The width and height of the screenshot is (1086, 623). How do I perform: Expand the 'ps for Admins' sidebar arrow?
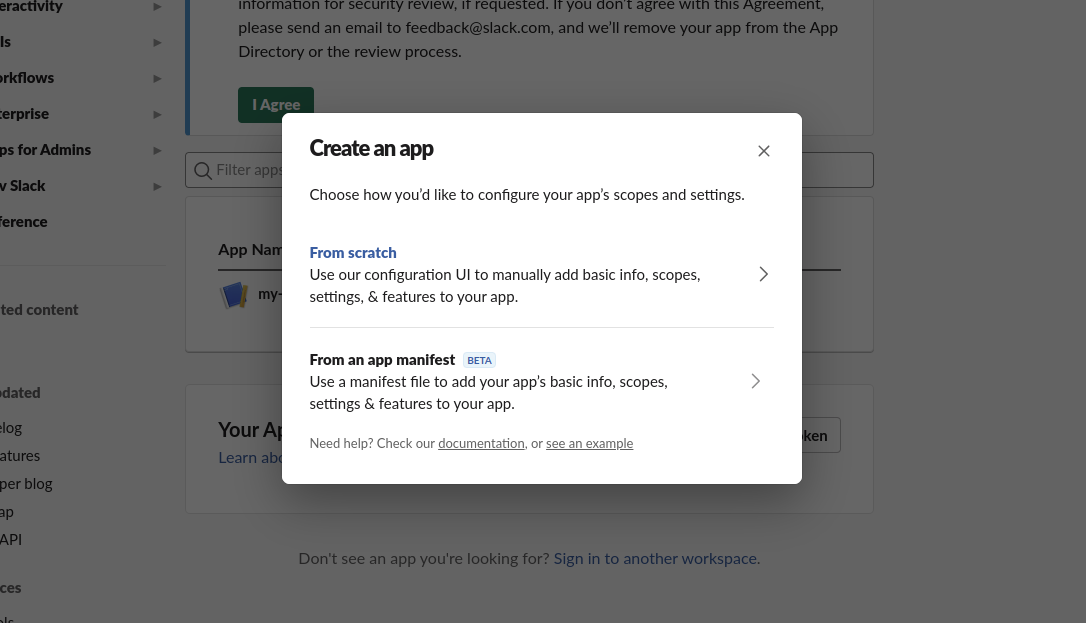(157, 150)
